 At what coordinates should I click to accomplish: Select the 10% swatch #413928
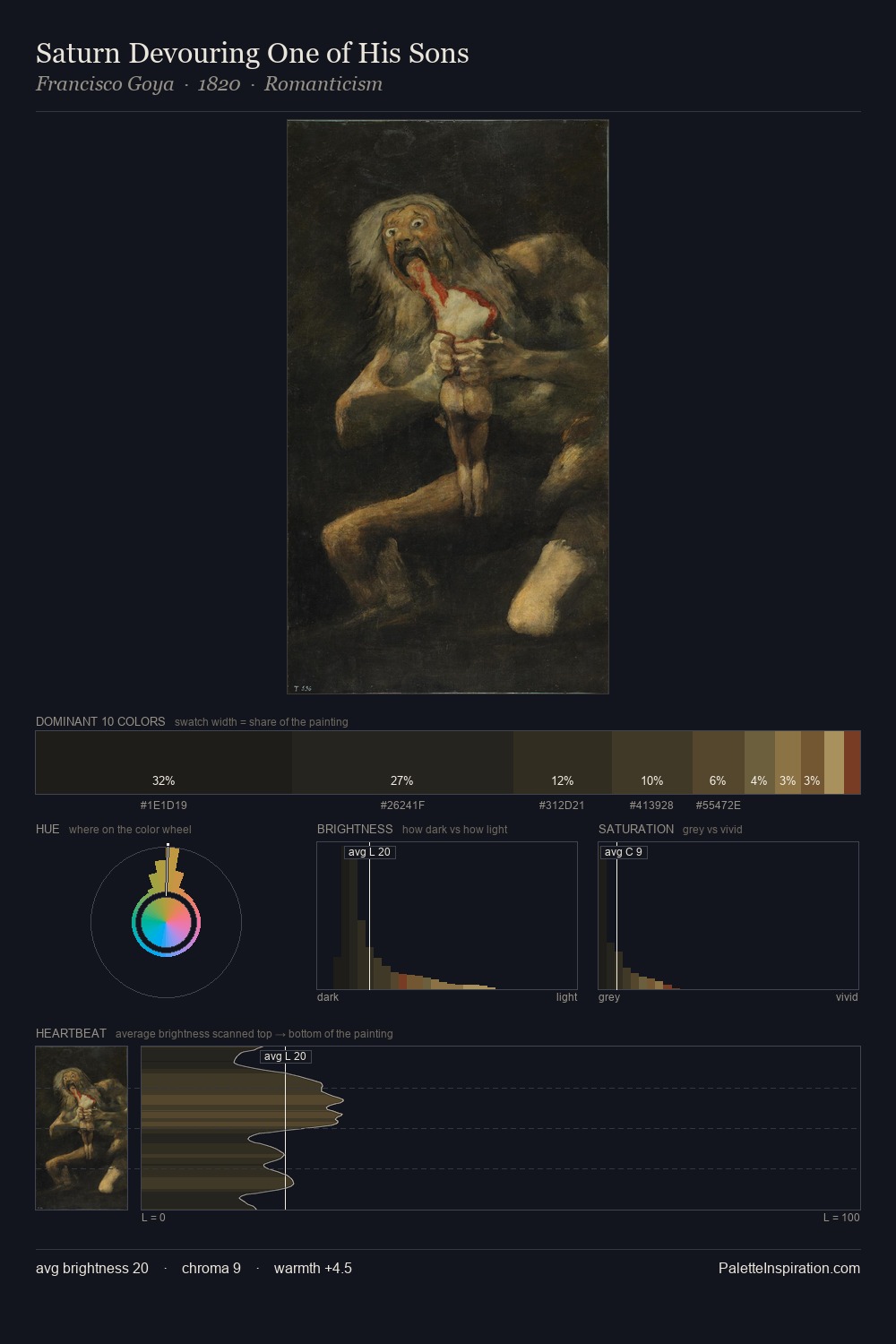(x=652, y=762)
